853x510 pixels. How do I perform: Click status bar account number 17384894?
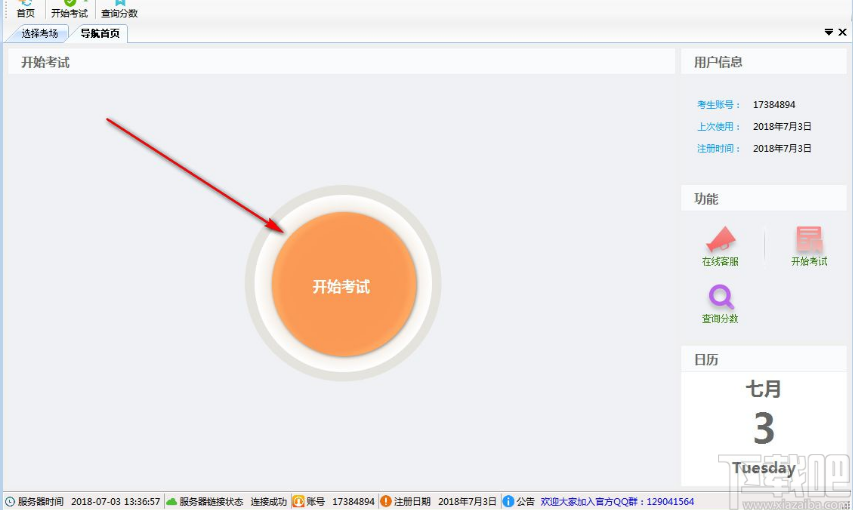pyautogui.click(x=353, y=501)
